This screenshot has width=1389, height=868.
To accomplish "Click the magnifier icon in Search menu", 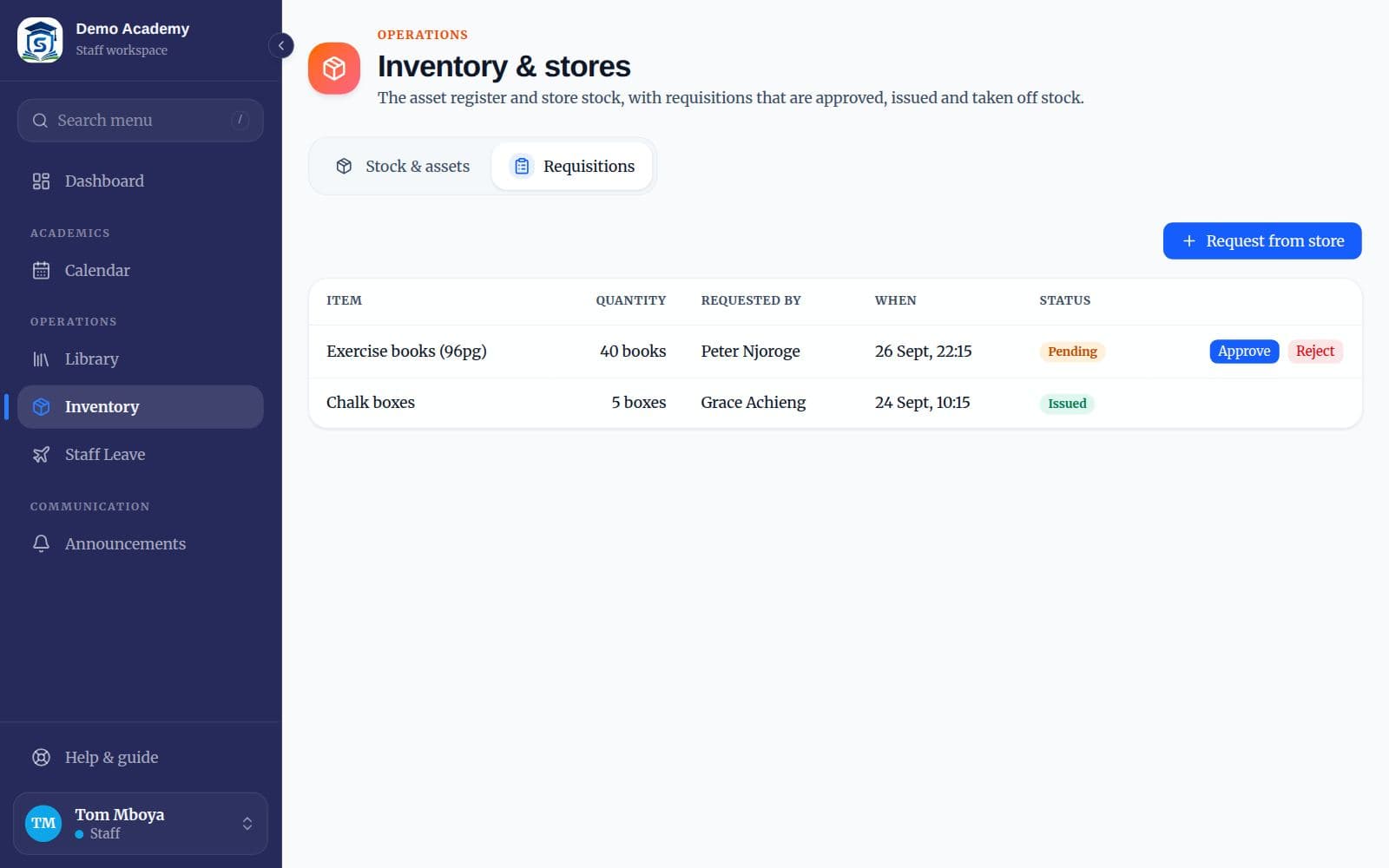I will 40,121.
